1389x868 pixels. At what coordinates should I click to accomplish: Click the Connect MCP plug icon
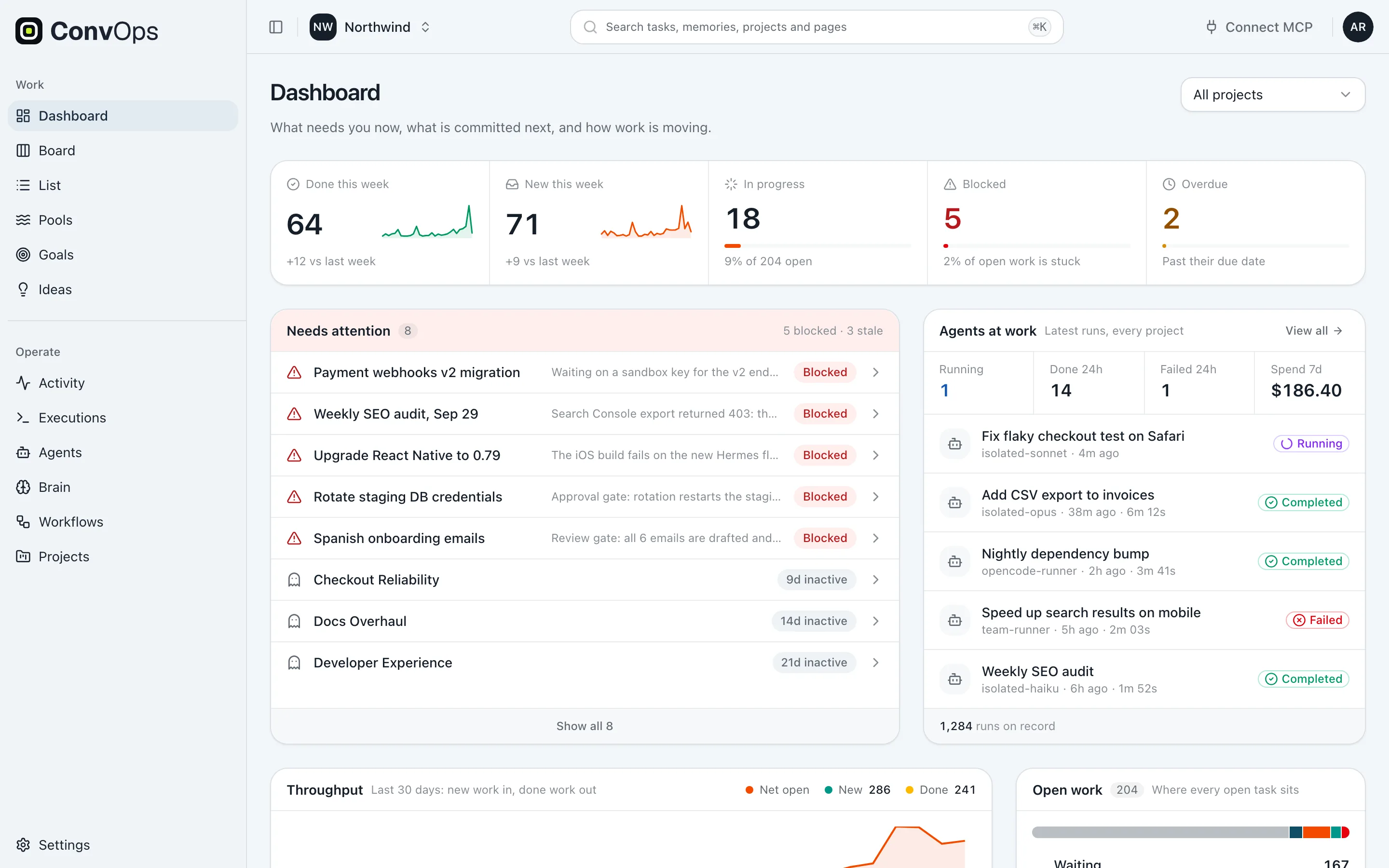tap(1211, 27)
